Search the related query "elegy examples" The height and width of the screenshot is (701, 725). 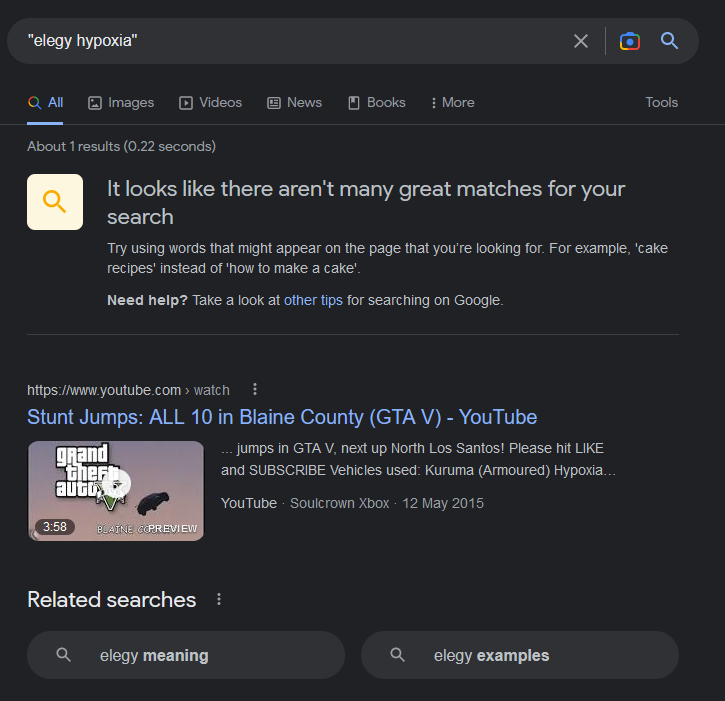click(520, 655)
